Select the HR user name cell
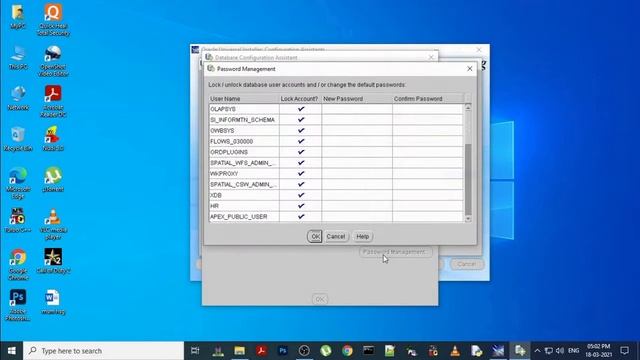 (244, 206)
